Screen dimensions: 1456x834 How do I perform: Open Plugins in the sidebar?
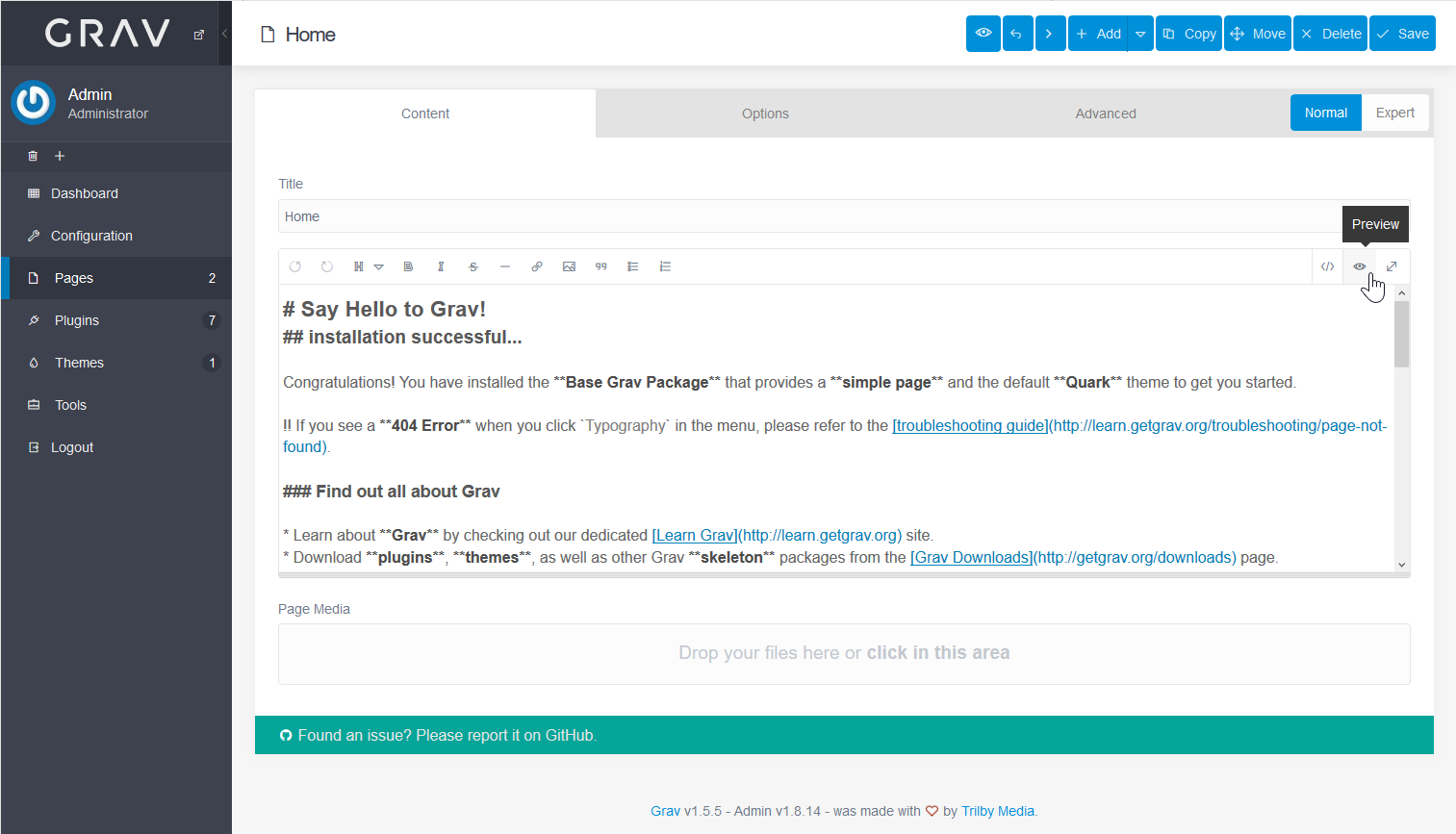77,320
